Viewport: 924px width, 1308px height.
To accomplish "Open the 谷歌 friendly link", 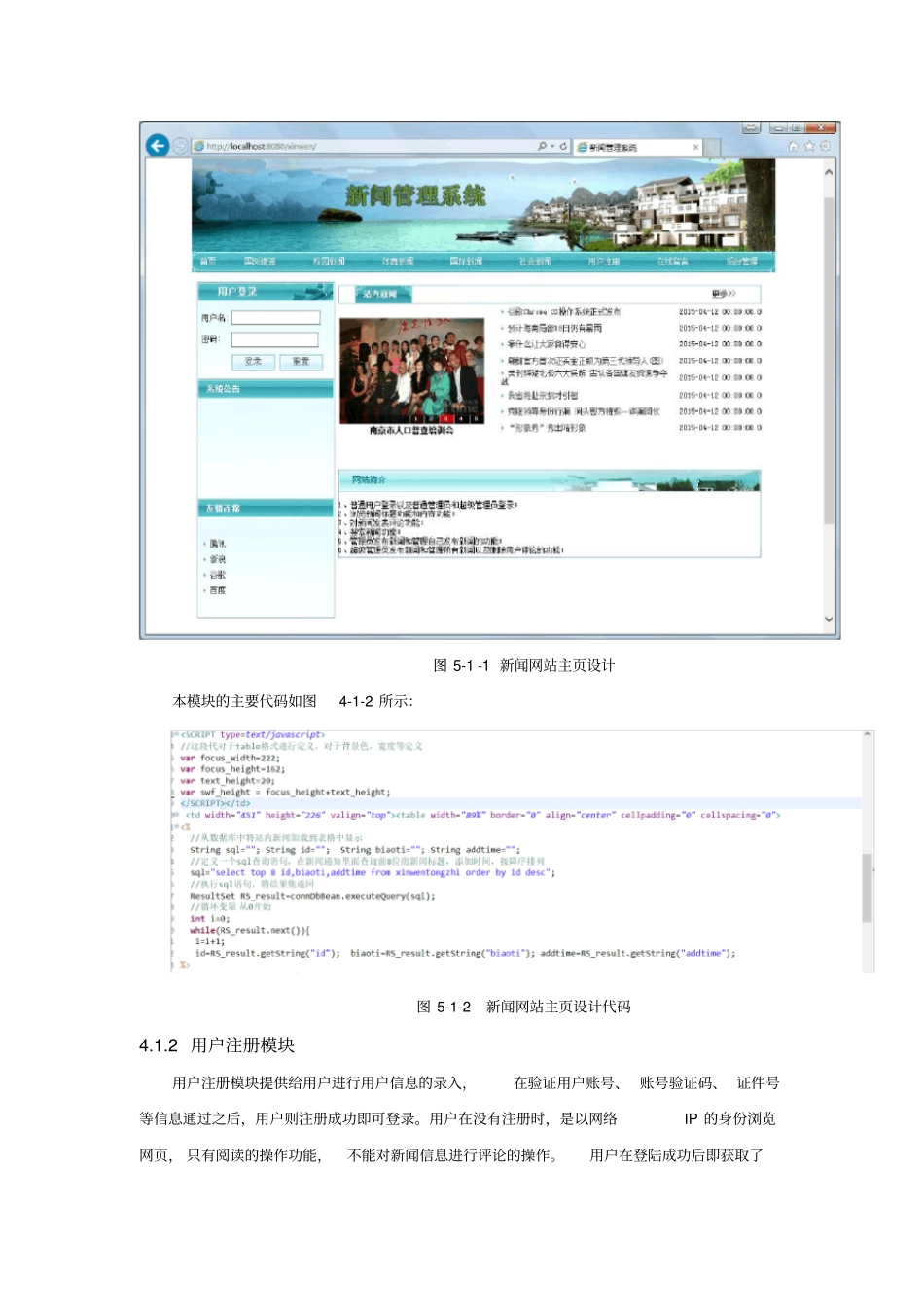I will point(217,575).
